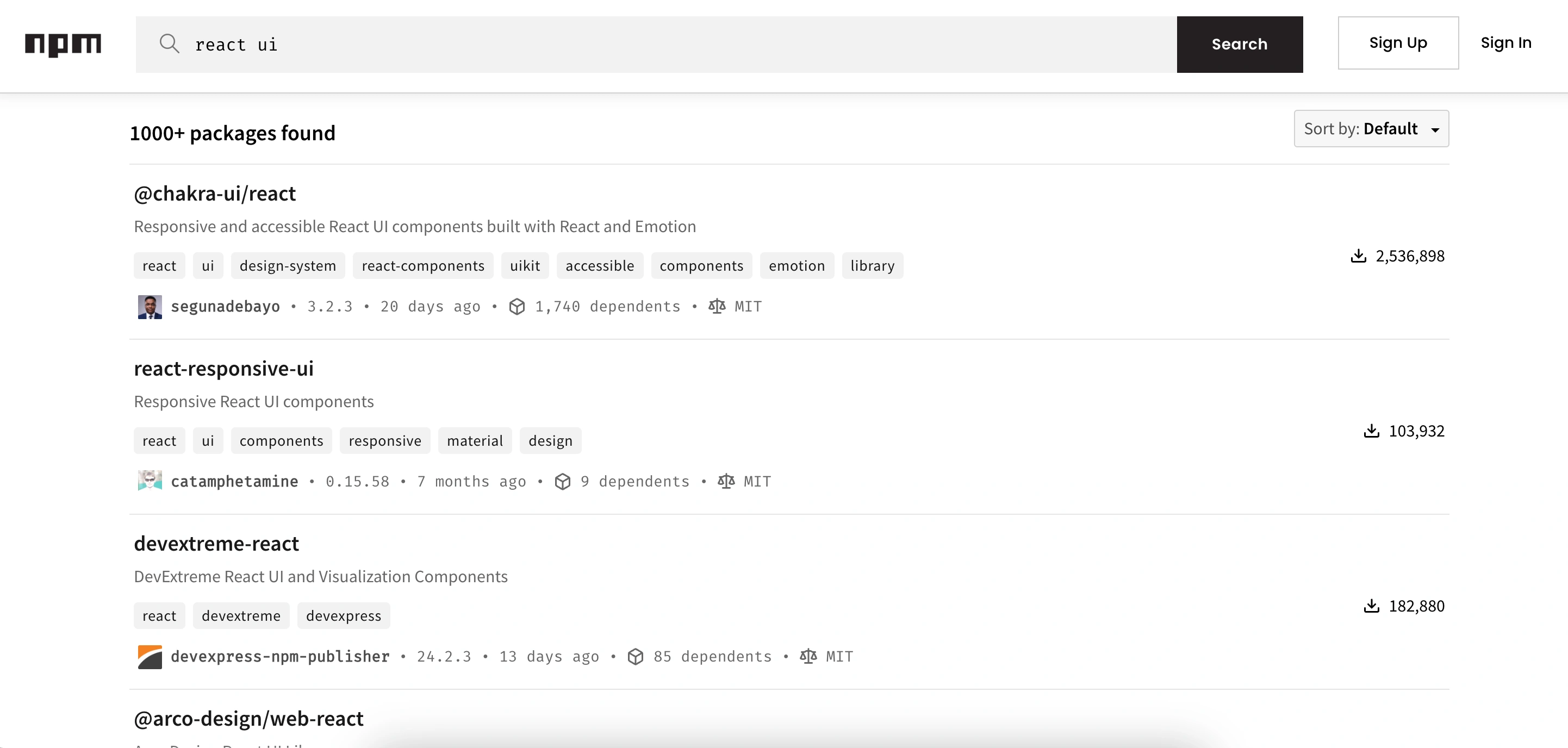Click the npm logo icon
Screen dimensions: 1568x748
pyautogui.click(x=63, y=42)
